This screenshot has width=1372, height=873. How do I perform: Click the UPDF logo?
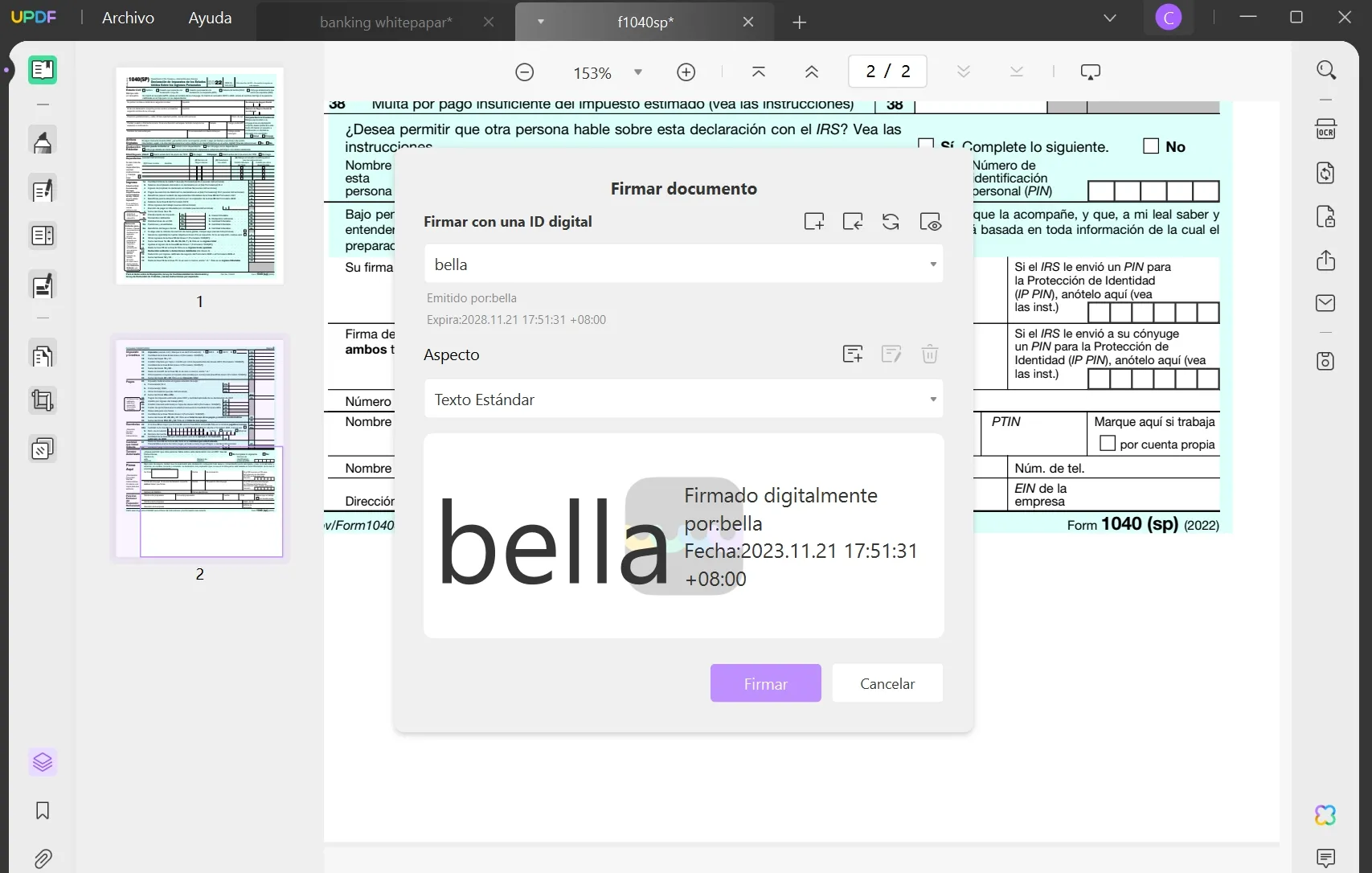click(34, 18)
